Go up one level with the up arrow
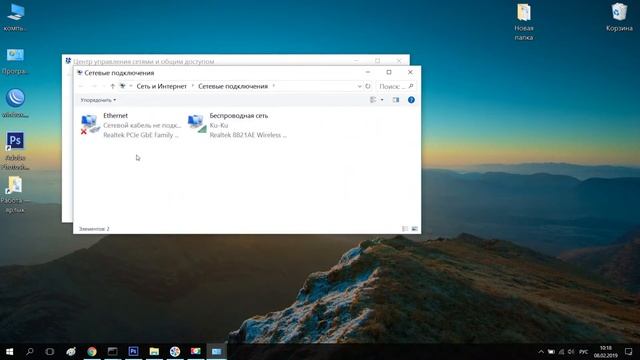This screenshot has height=360, width=640. click(x=113, y=86)
